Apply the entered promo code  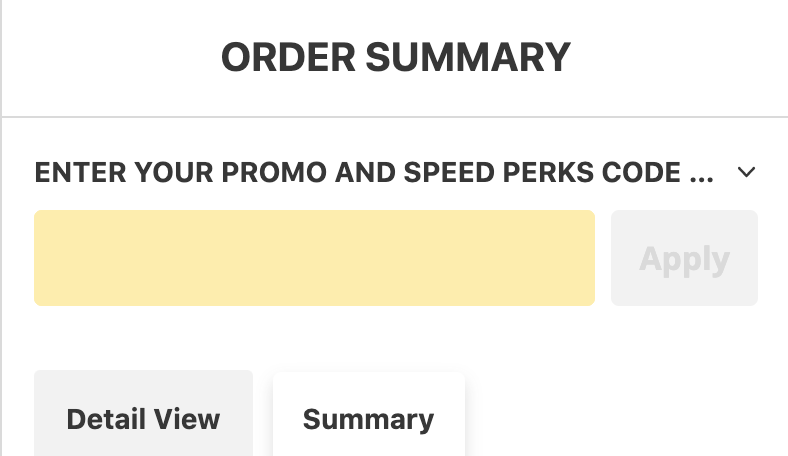[x=684, y=258]
